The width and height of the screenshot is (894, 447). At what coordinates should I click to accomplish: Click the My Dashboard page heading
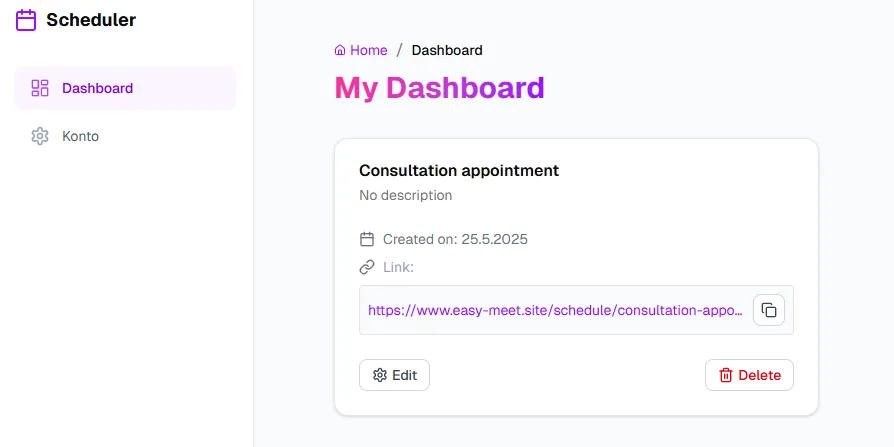click(439, 88)
